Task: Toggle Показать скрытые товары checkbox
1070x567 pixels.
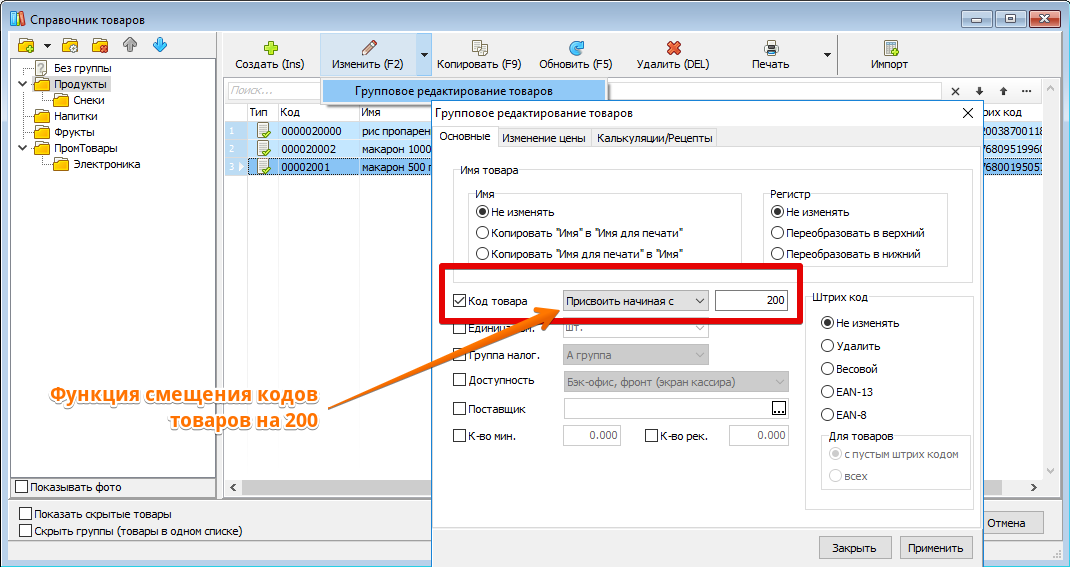Action: [x=26, y=514]
